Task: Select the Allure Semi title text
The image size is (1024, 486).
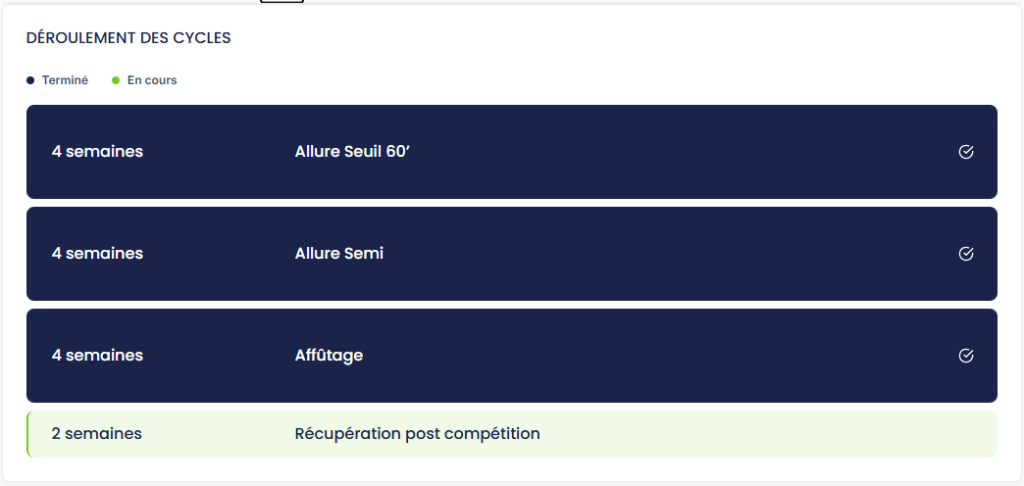Action: coord(339,254)
